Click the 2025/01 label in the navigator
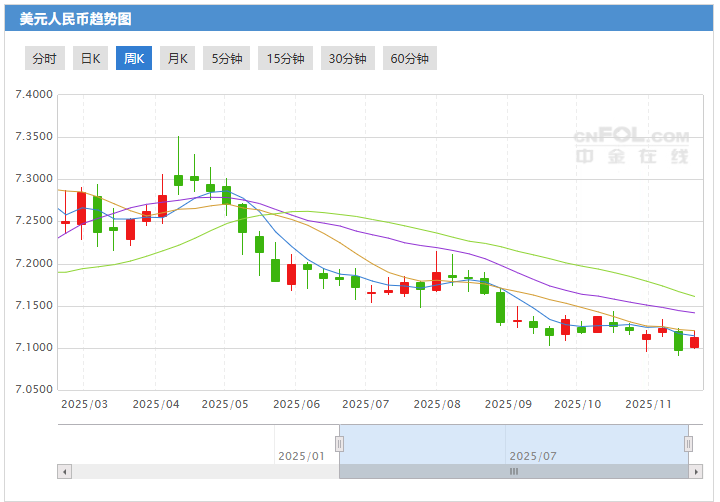 pyautogui.click(x=301, y=456)
